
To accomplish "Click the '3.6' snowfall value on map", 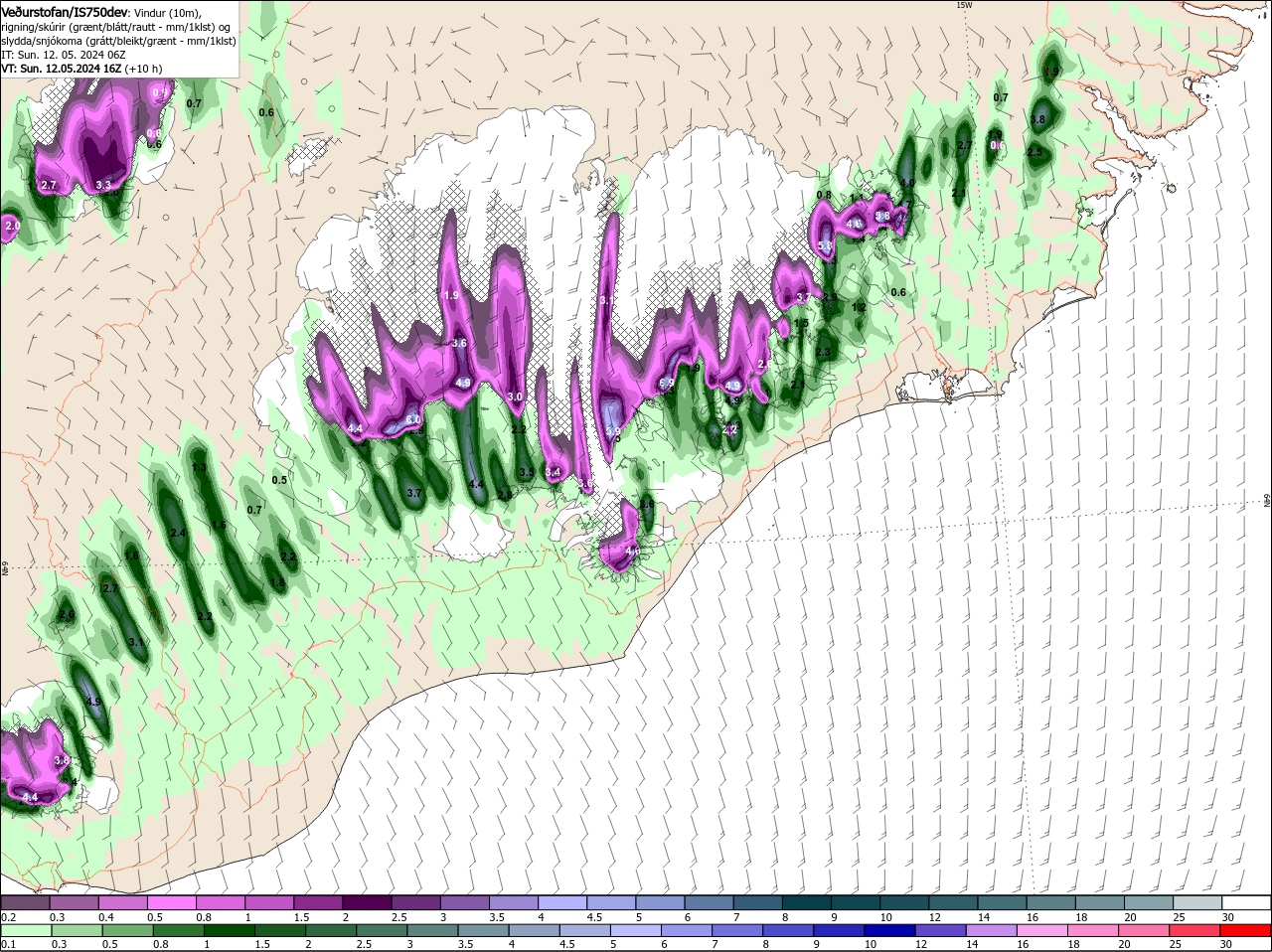I will point(459,343).
